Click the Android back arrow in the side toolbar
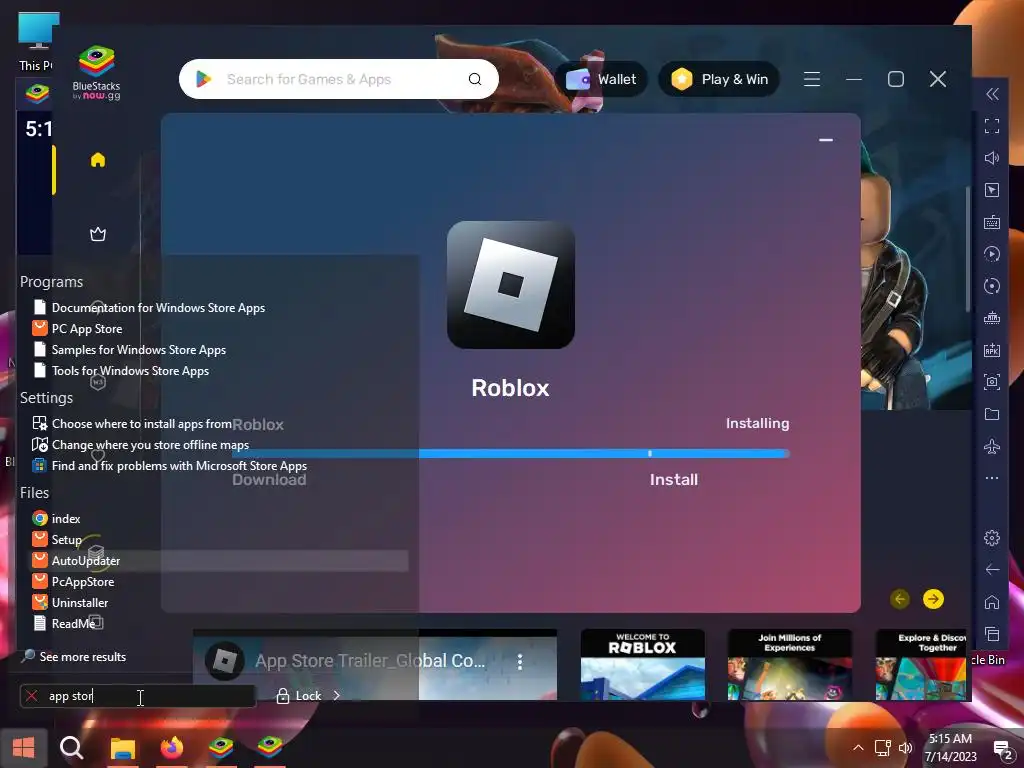Screen dimensions: 1024x768 coord(992,569)
